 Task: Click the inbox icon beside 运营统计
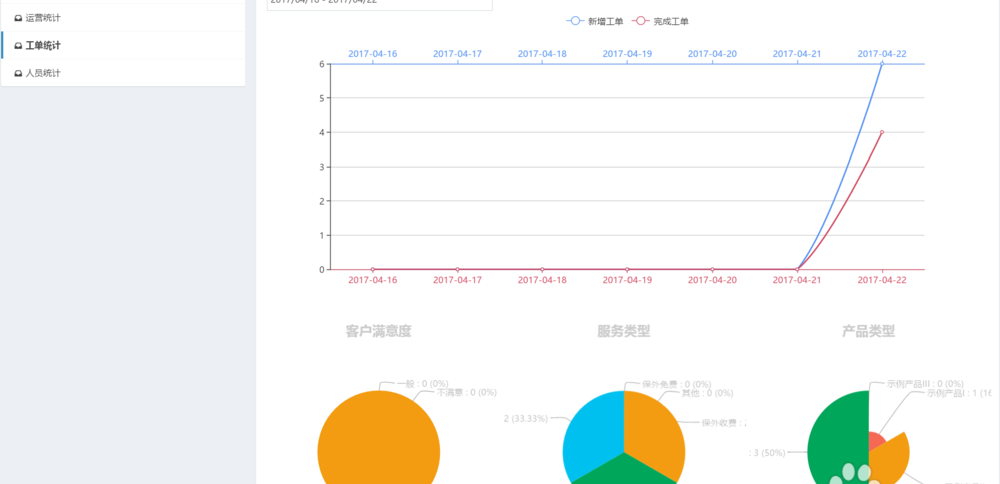pos(18,18)
